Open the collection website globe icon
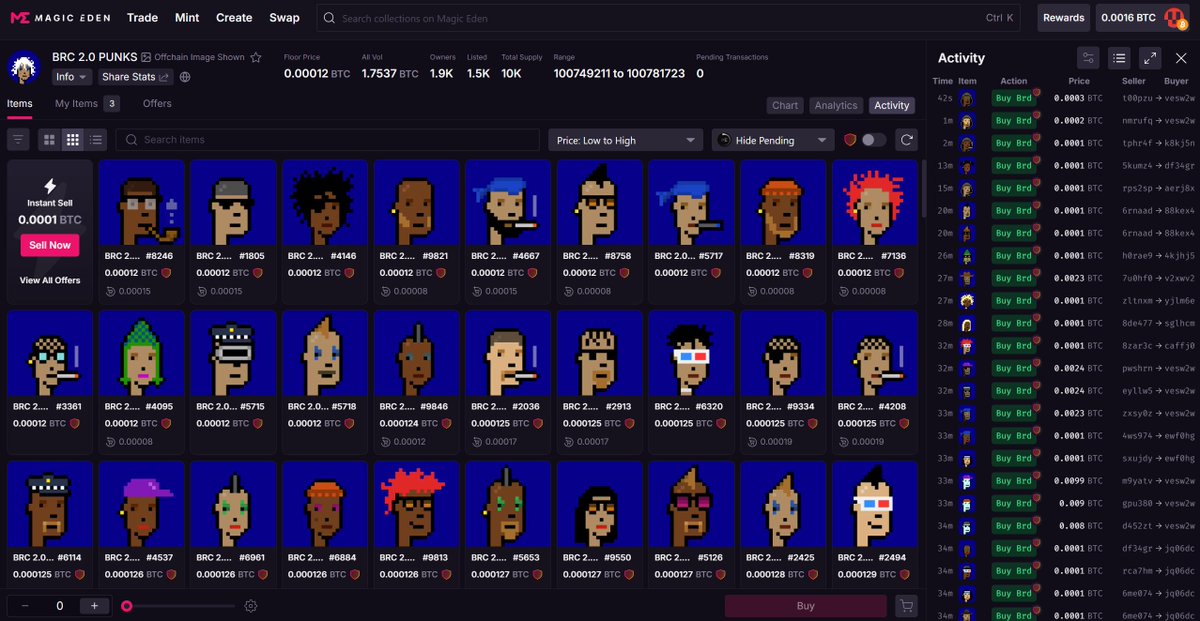1200x621 pixels. 185,77
